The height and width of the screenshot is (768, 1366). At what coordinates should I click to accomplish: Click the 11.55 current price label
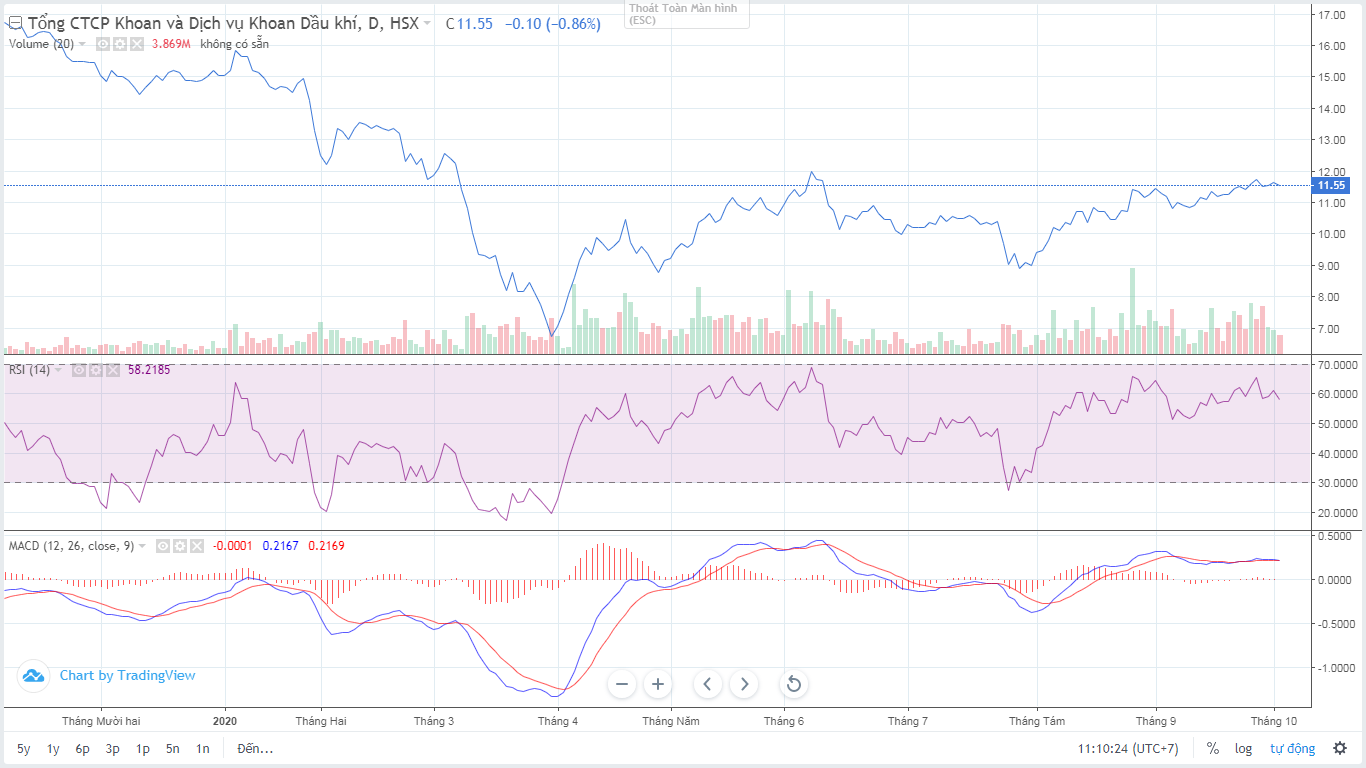click(1331, 185)
